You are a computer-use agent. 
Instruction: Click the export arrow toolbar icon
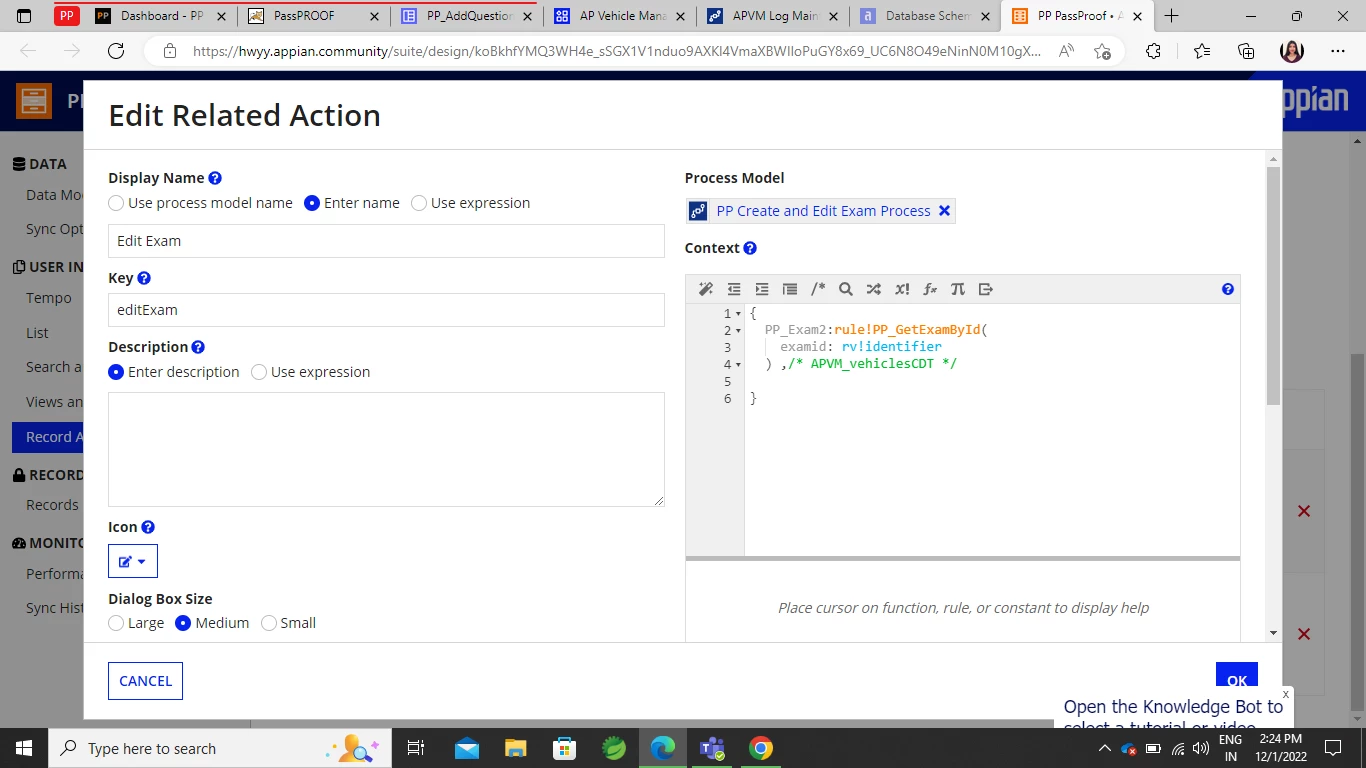[x=986, y=289]
